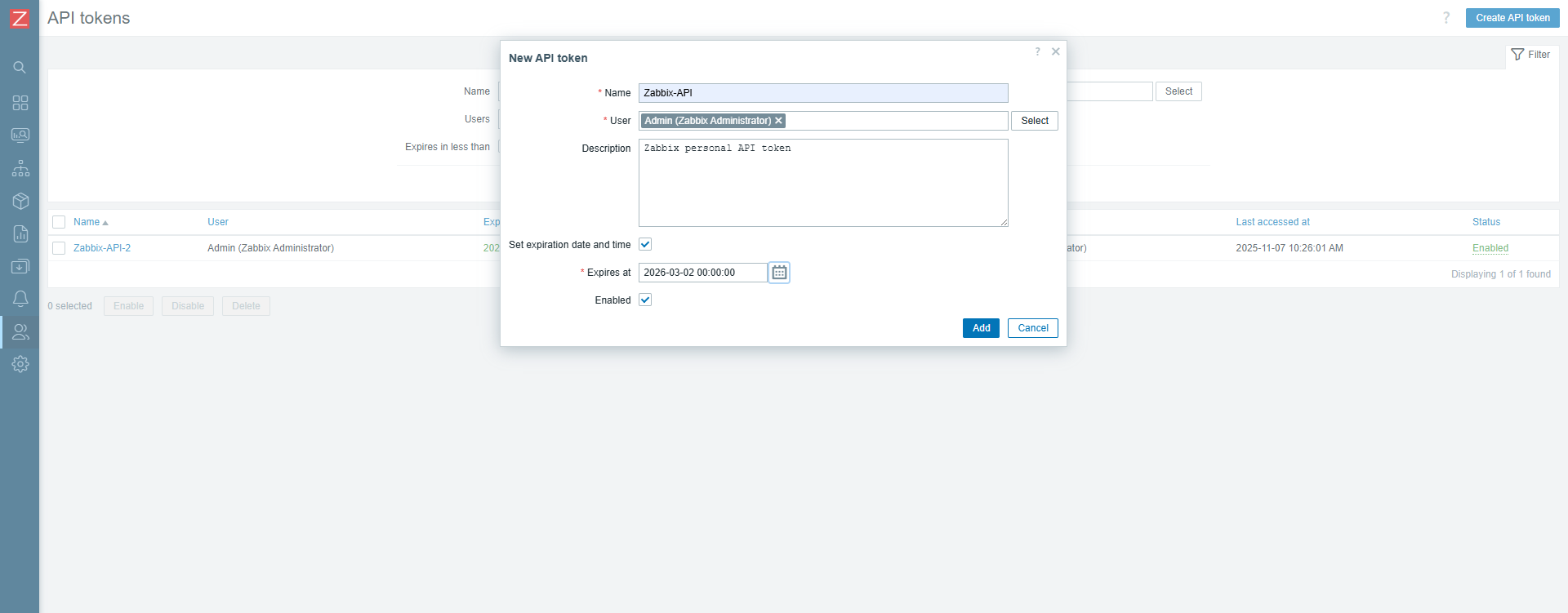
Task: Click Admin (Zabbix Administrator) table cell
Action: click(x=270, y=248)
